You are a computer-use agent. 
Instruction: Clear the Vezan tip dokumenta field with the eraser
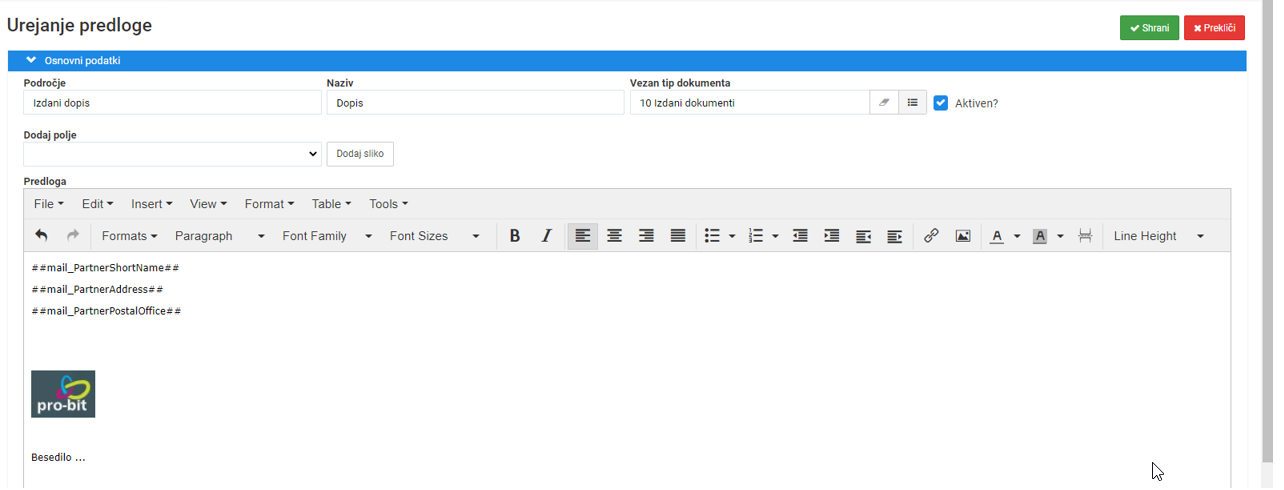[884, 102]
